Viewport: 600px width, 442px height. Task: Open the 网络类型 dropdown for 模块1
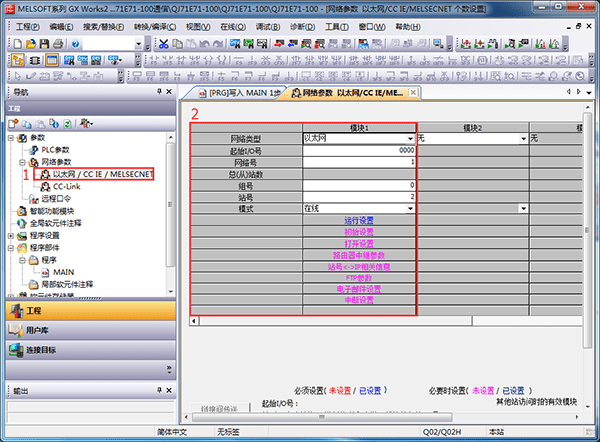(x=409, y=138)
